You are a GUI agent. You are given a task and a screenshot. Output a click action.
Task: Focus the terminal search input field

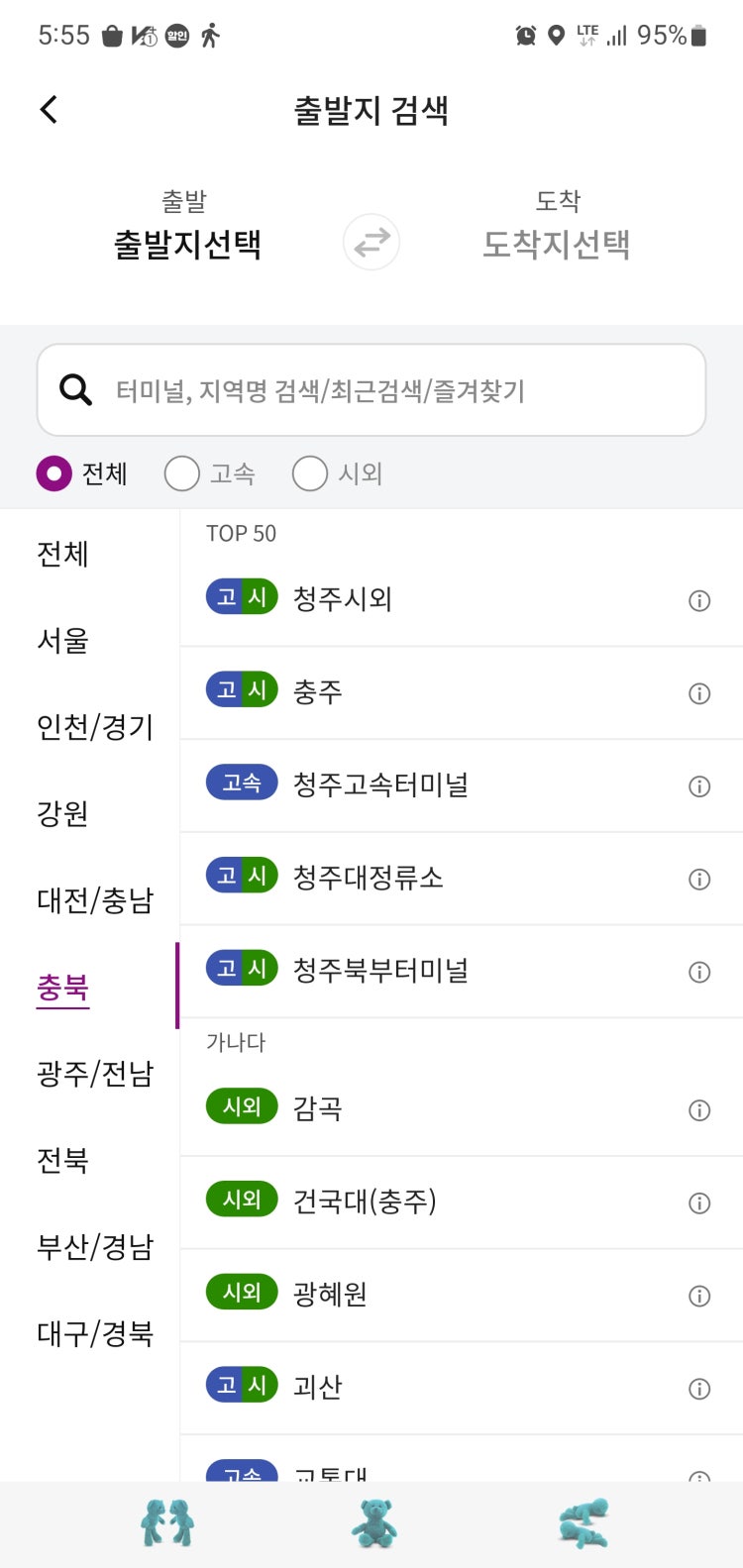(371, 390)
